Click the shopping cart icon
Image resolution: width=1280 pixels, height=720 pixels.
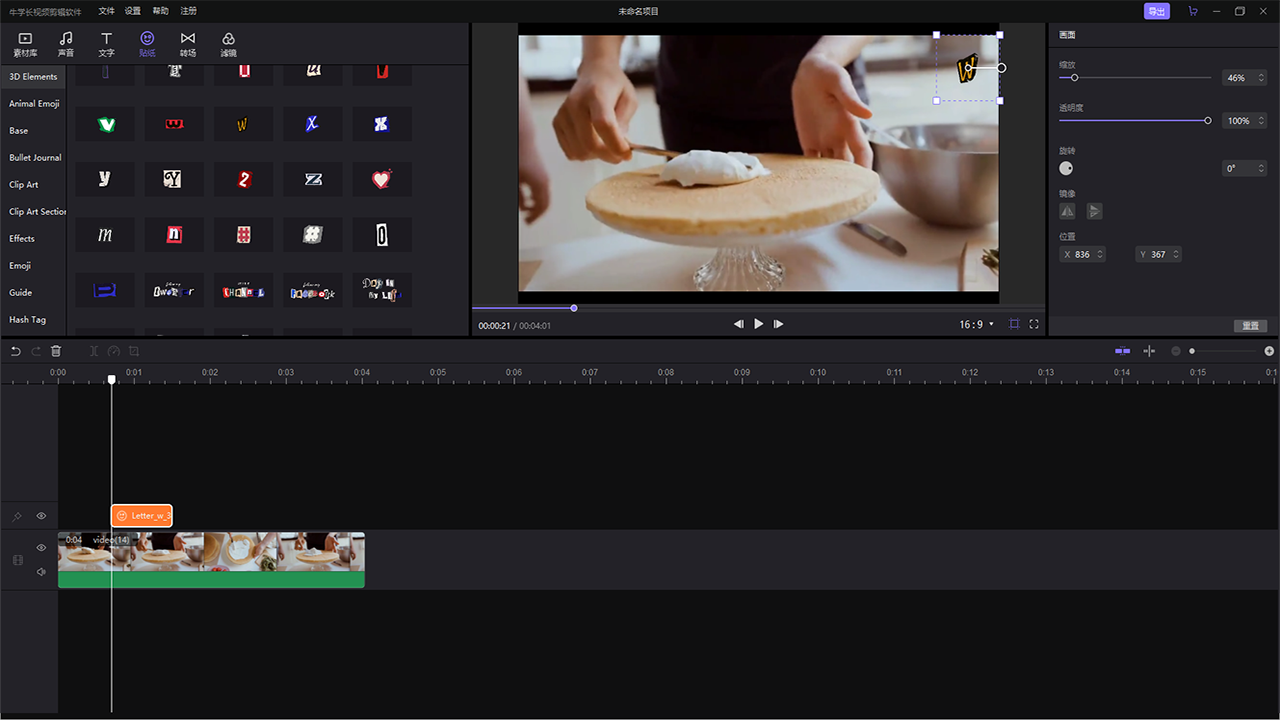click(x=1192, y=11)
